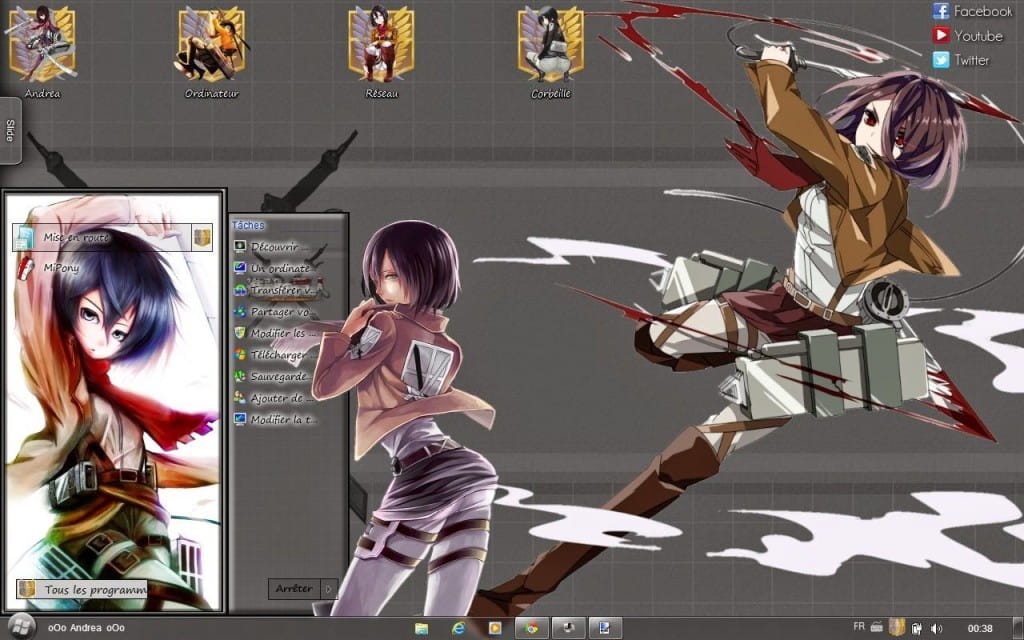Launch Google Chrome from the taskbar

point(530,629)
